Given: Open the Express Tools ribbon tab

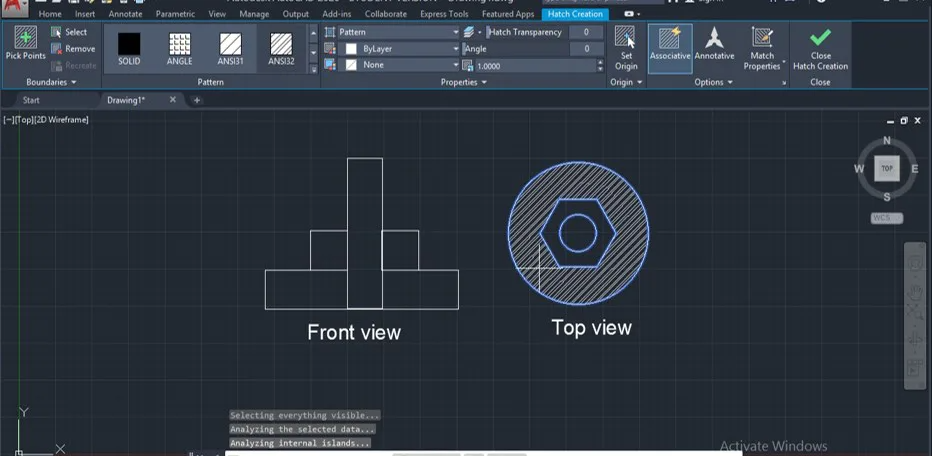Looking at the screenshot, I should [x=444, y=14].
